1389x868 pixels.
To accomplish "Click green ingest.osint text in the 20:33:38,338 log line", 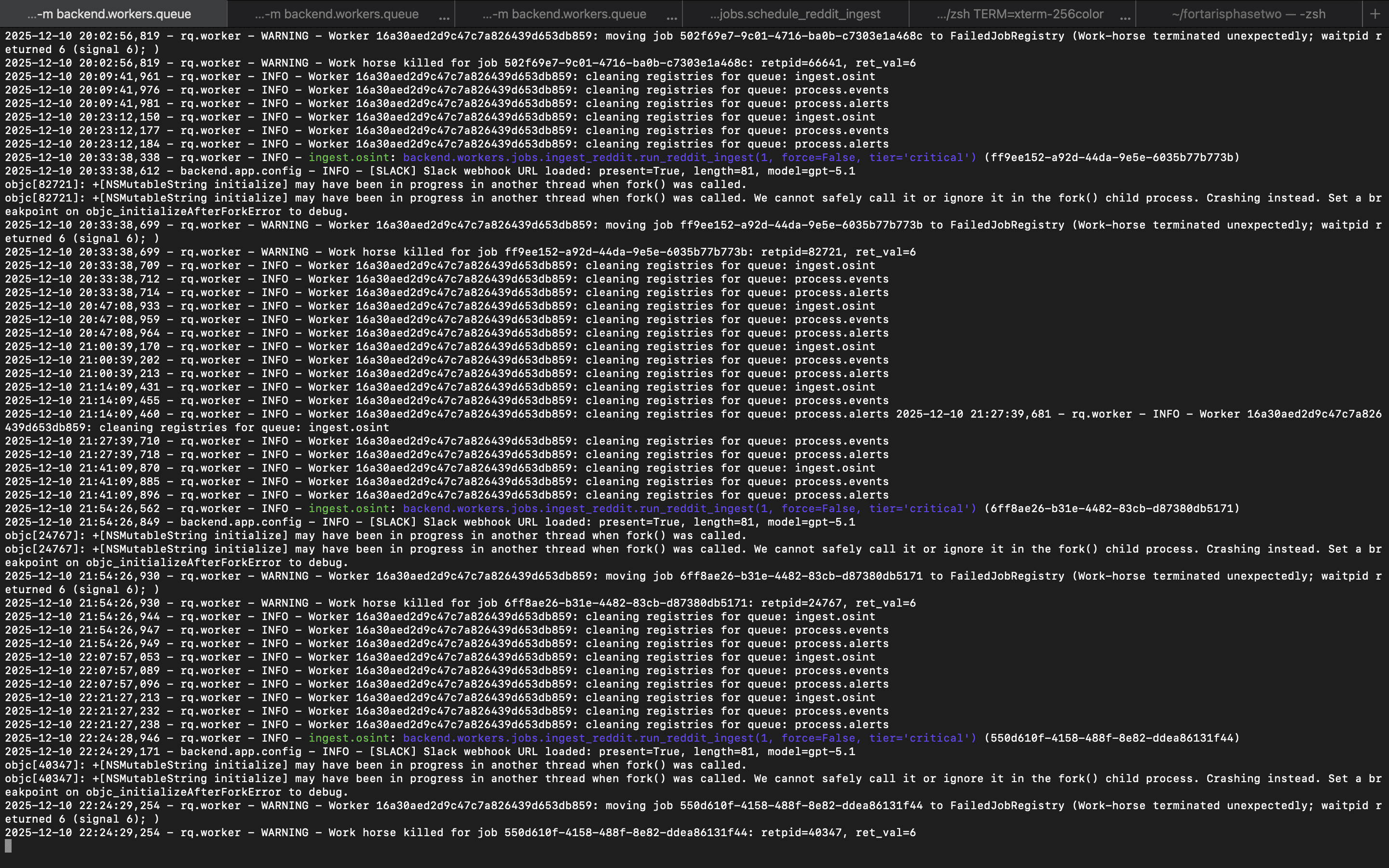I will [x=349, y=157].
